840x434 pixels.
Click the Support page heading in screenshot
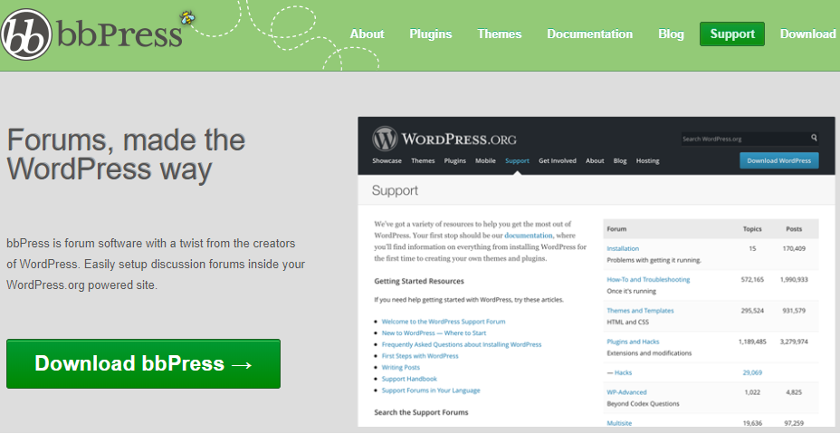point(395,191)
